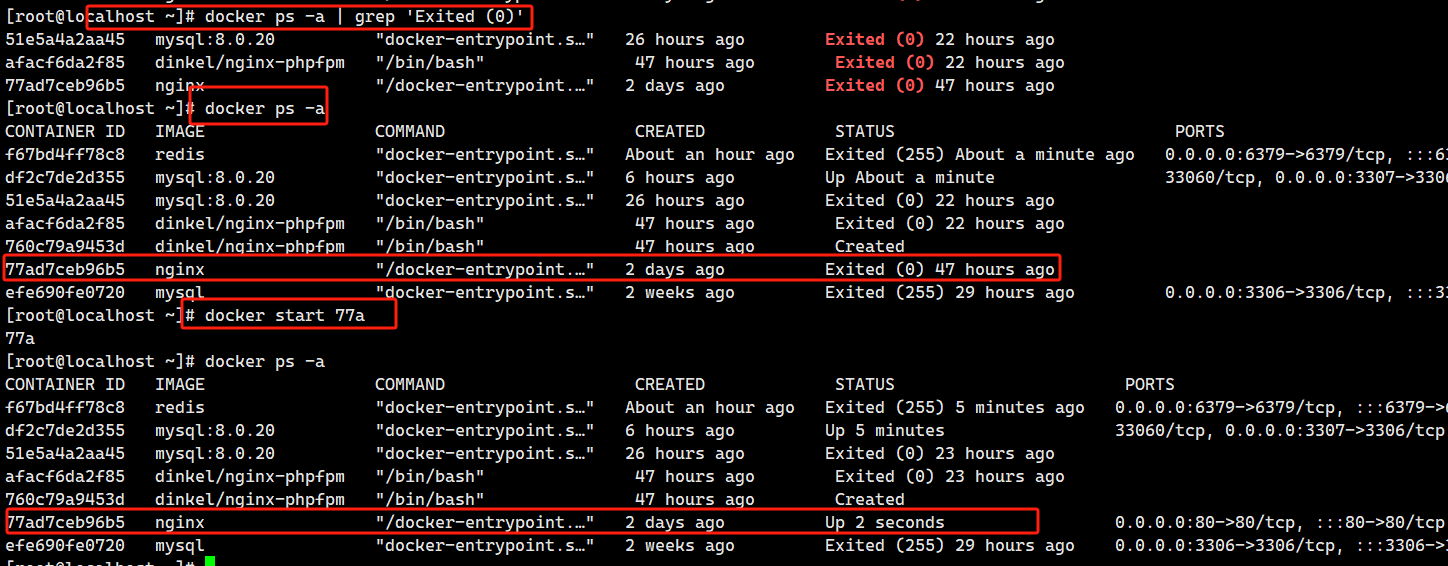Select "redis" in the "Exited (255) About a minute ago" row
Screen dimensions: 1448x566
(x=180, y=155)
